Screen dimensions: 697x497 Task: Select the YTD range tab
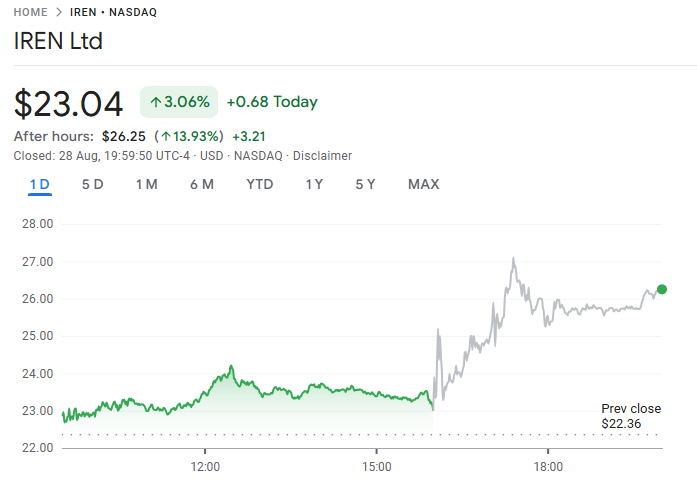tap(260, 184)
